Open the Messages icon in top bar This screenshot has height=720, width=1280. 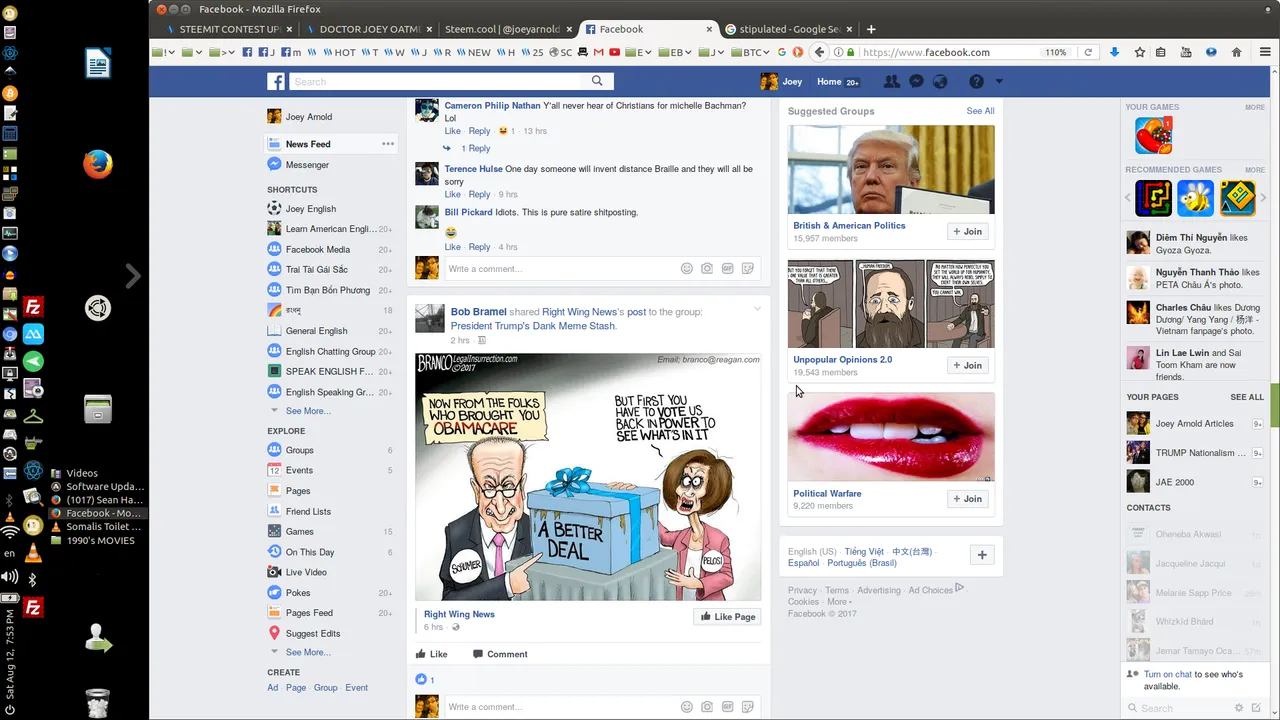[x=916, y=81]
